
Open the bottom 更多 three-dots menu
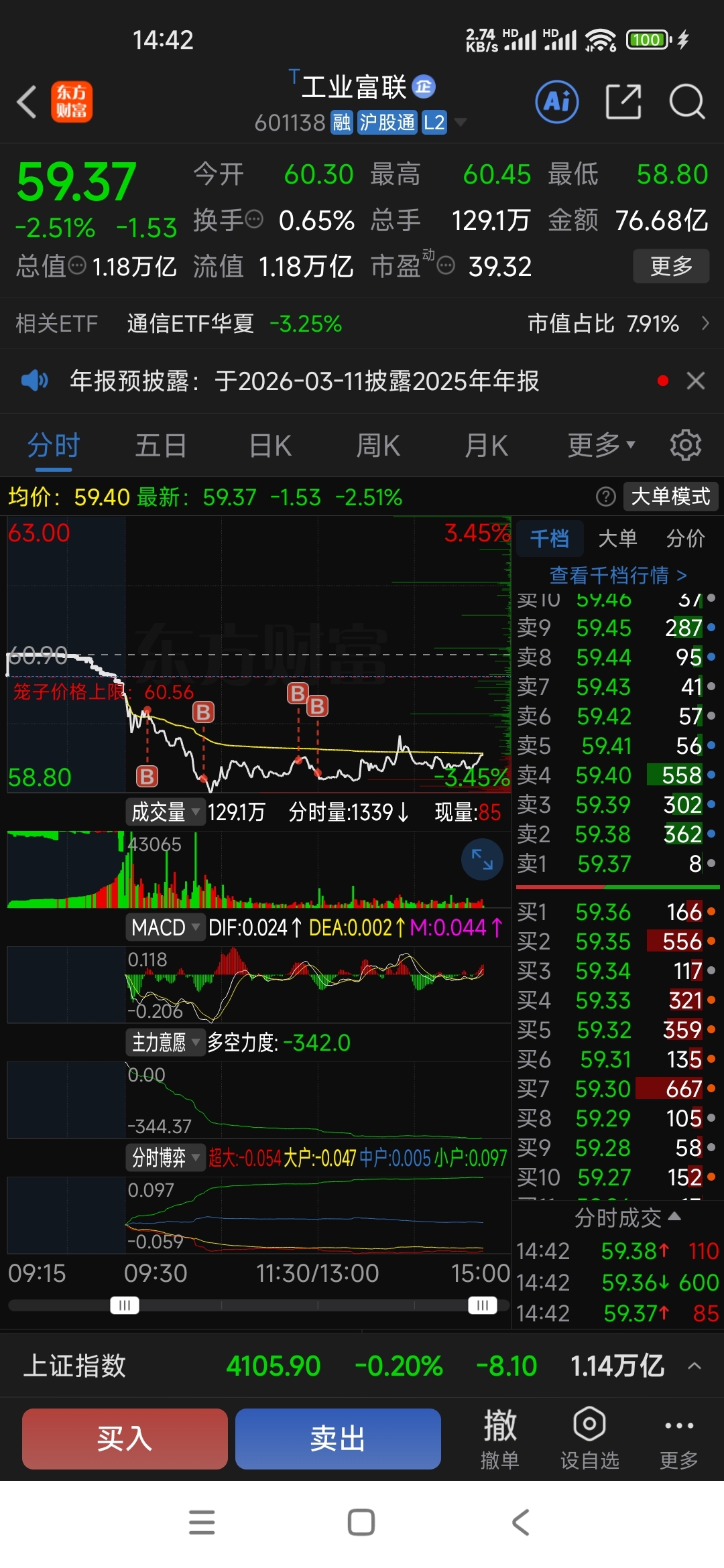click(x=679, y=1439)
